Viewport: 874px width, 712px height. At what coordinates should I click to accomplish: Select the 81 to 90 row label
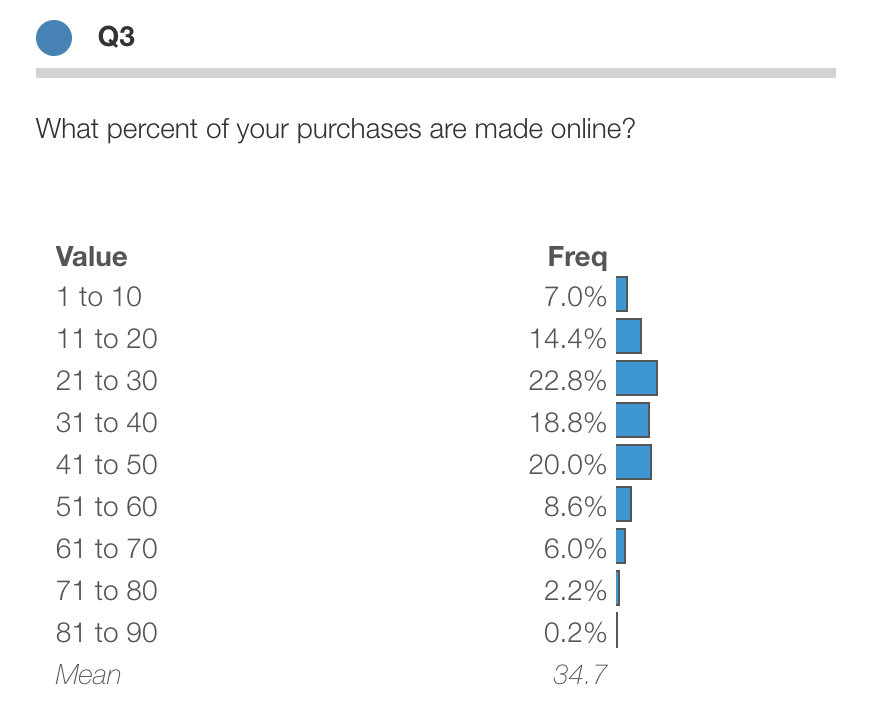(106, 633)
